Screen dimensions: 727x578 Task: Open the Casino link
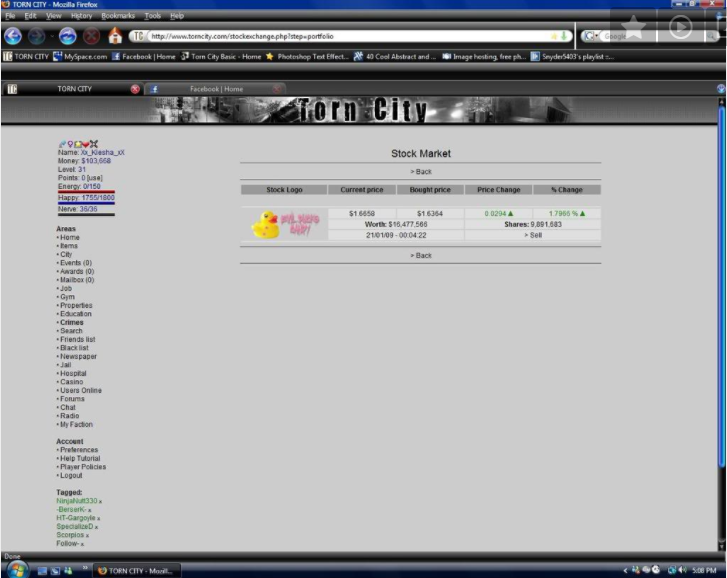coord(71,382)
